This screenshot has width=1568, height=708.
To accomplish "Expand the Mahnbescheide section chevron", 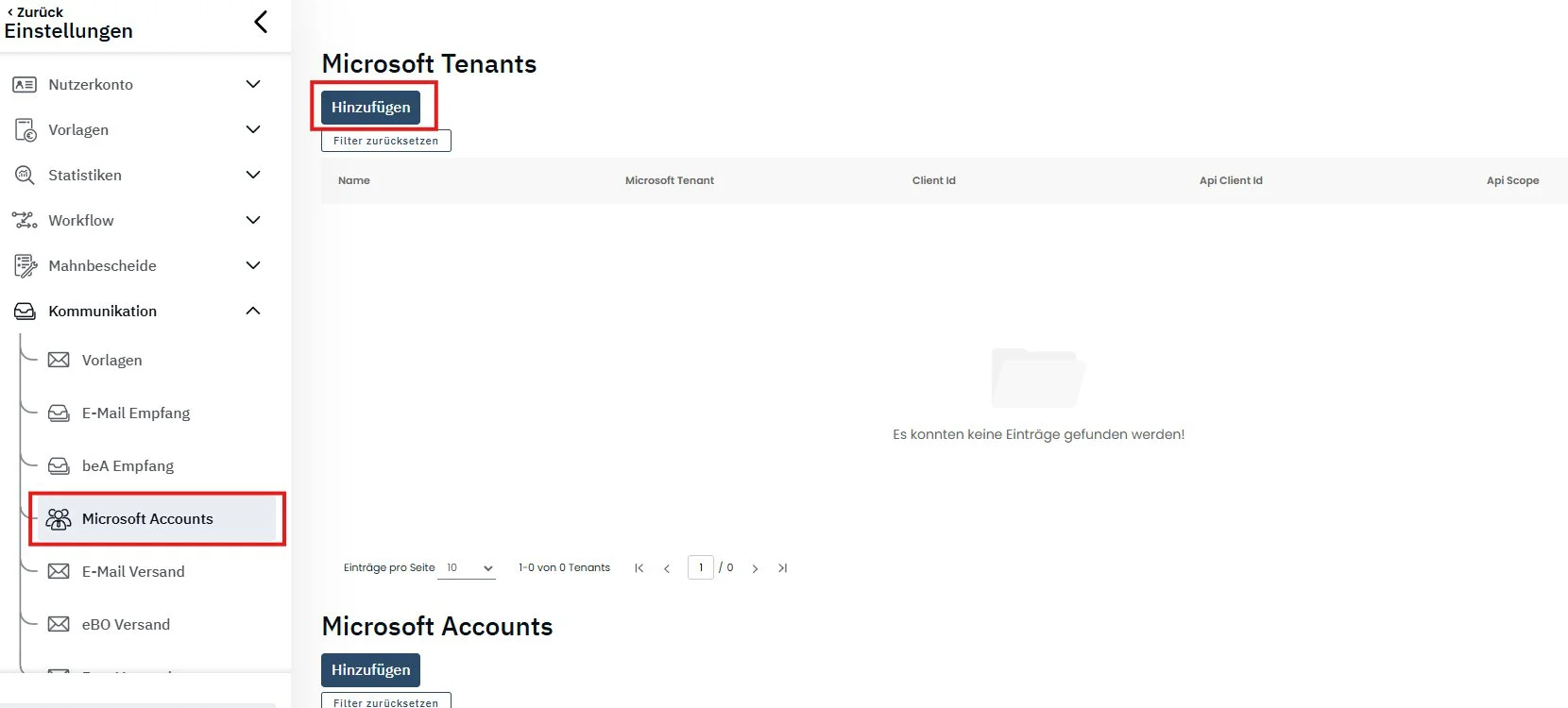I will (x=253, y=265).
